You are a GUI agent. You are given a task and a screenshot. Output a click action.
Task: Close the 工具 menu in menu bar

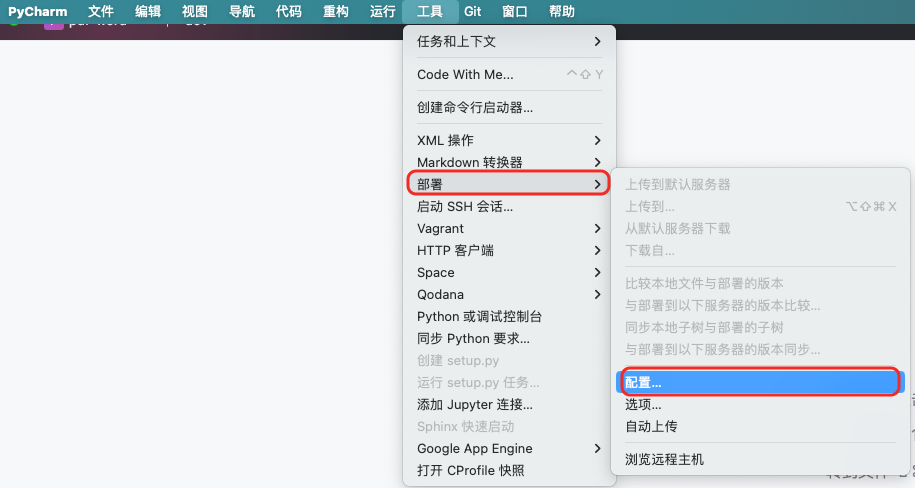tap(429, 11)
